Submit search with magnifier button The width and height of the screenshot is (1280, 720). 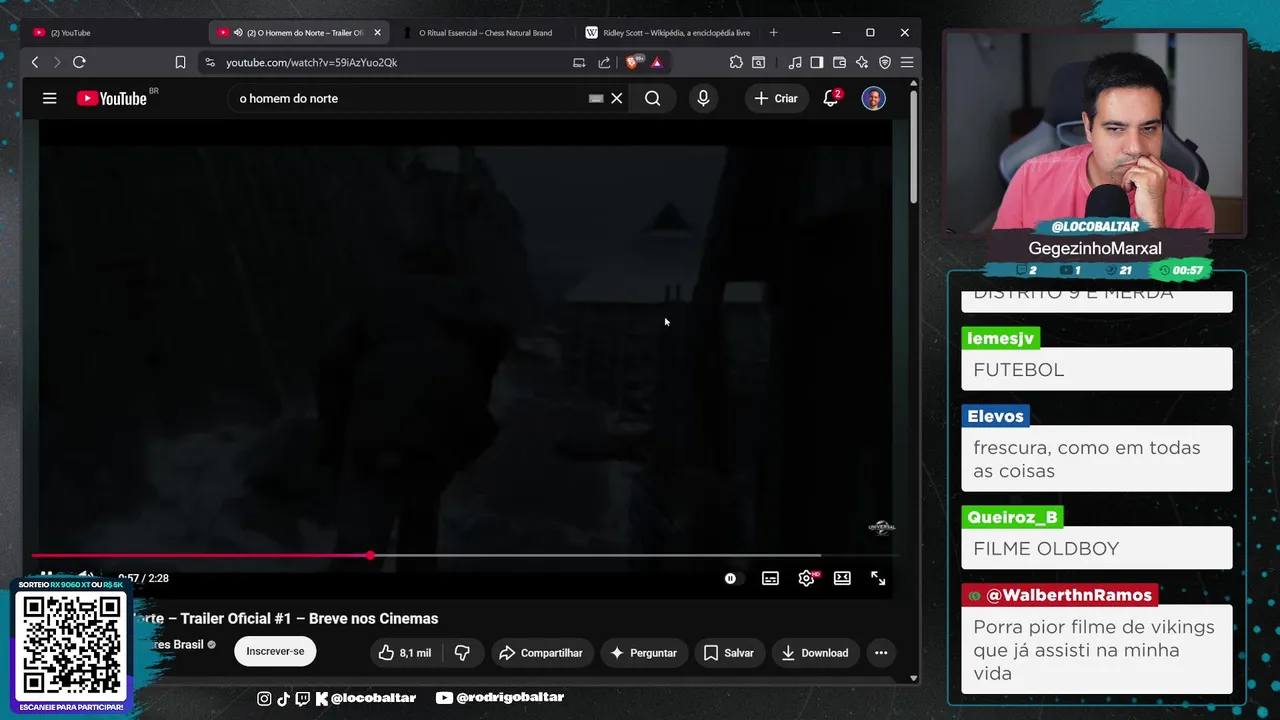[653, 98]
